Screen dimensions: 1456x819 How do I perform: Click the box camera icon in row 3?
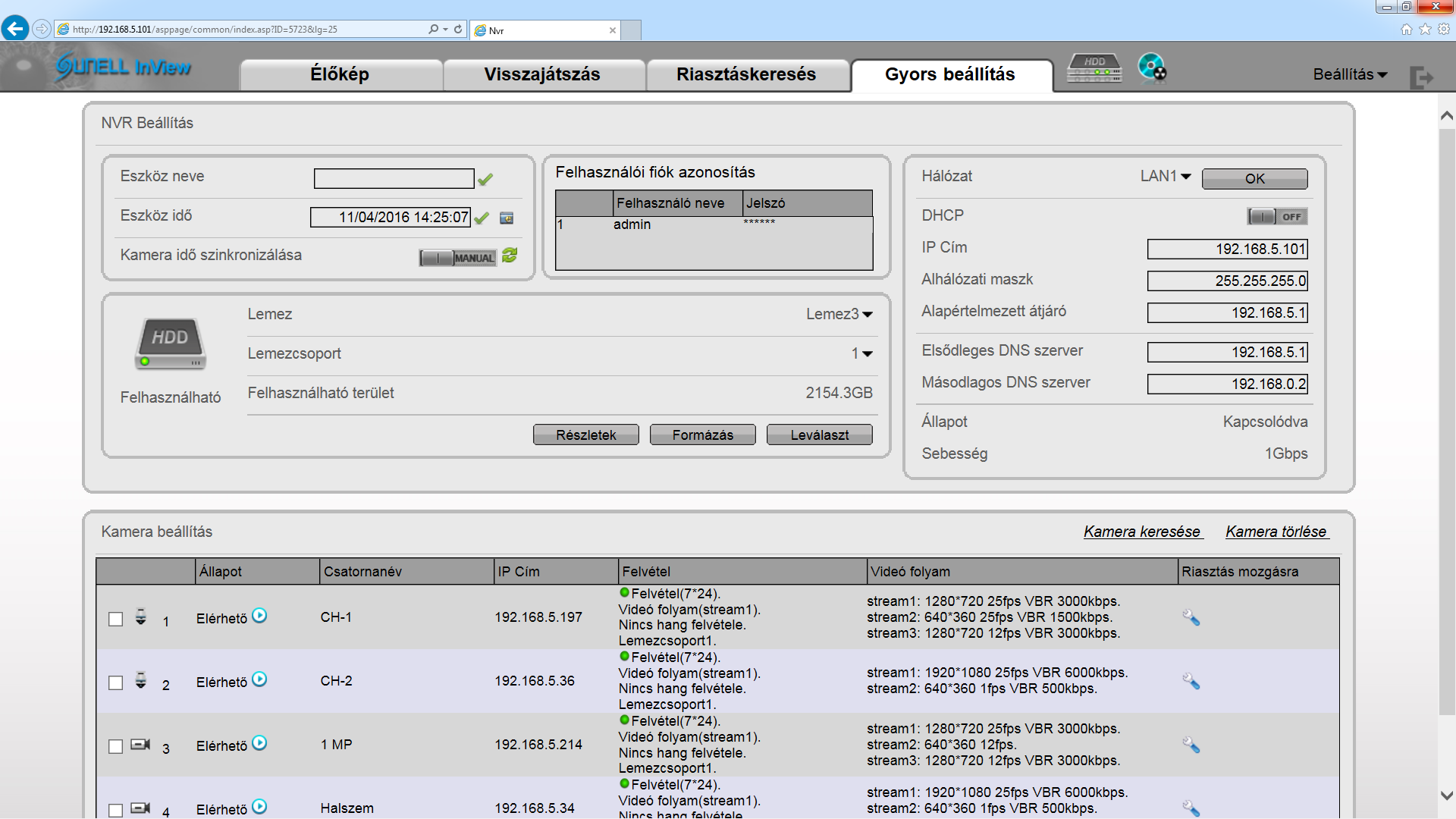click(140, 744)
